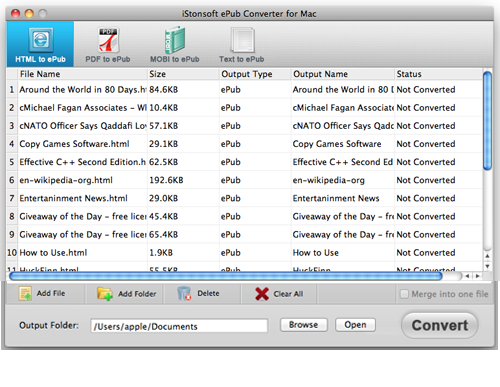The image size is (500, 387).
Task: Select Copy Games Software.html file
Action: pos(245,144)
